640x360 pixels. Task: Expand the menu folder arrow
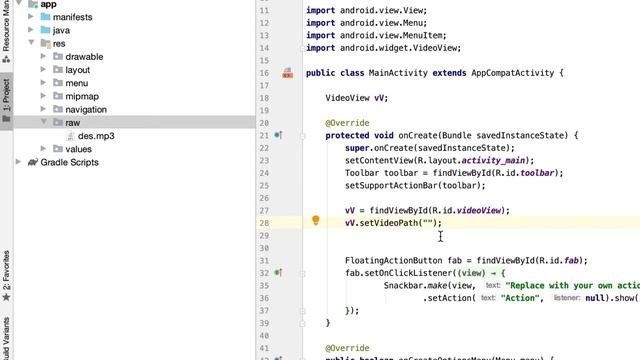(43, 82)
